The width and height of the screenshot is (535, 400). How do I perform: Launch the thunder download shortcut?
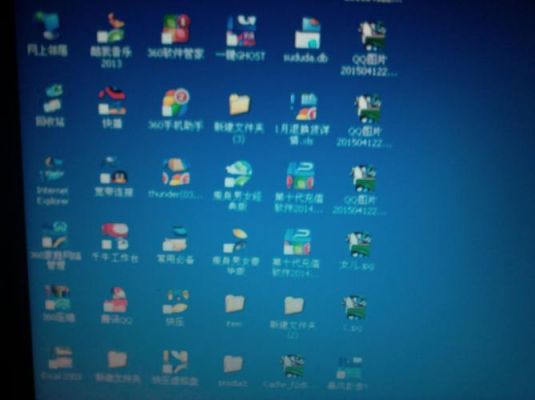[175, 178]
